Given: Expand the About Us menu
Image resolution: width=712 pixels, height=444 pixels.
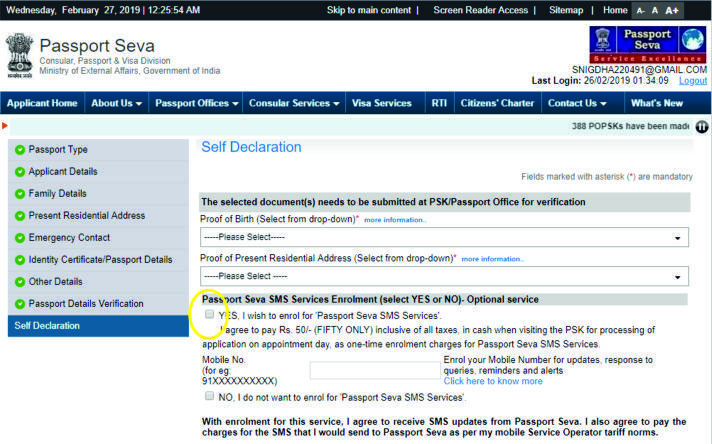Looking at the screenshot, I should [x=116, y=103].
